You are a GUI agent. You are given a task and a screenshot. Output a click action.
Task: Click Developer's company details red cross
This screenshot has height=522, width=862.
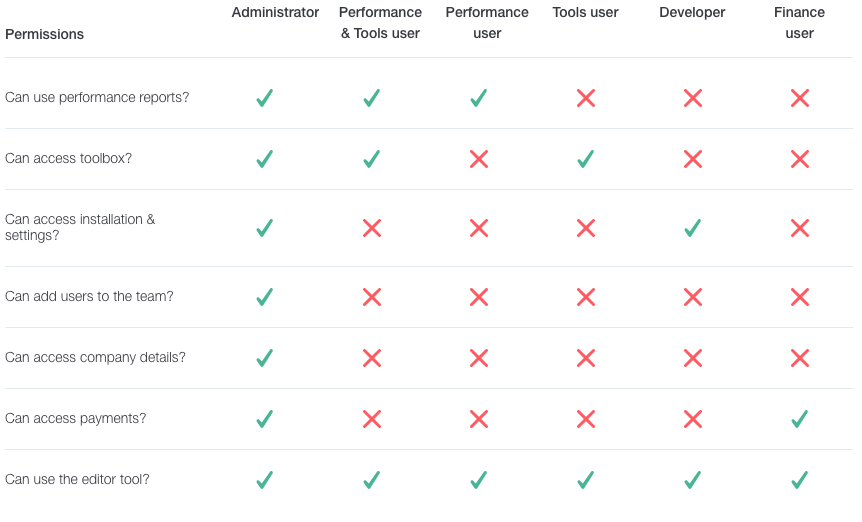693,358
